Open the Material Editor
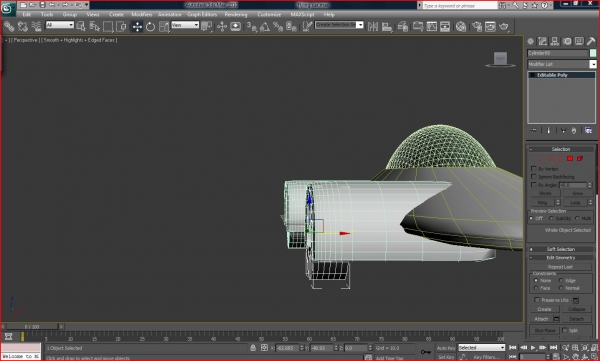The height and width of the screenshot is (361, 600). click(461, 26)
